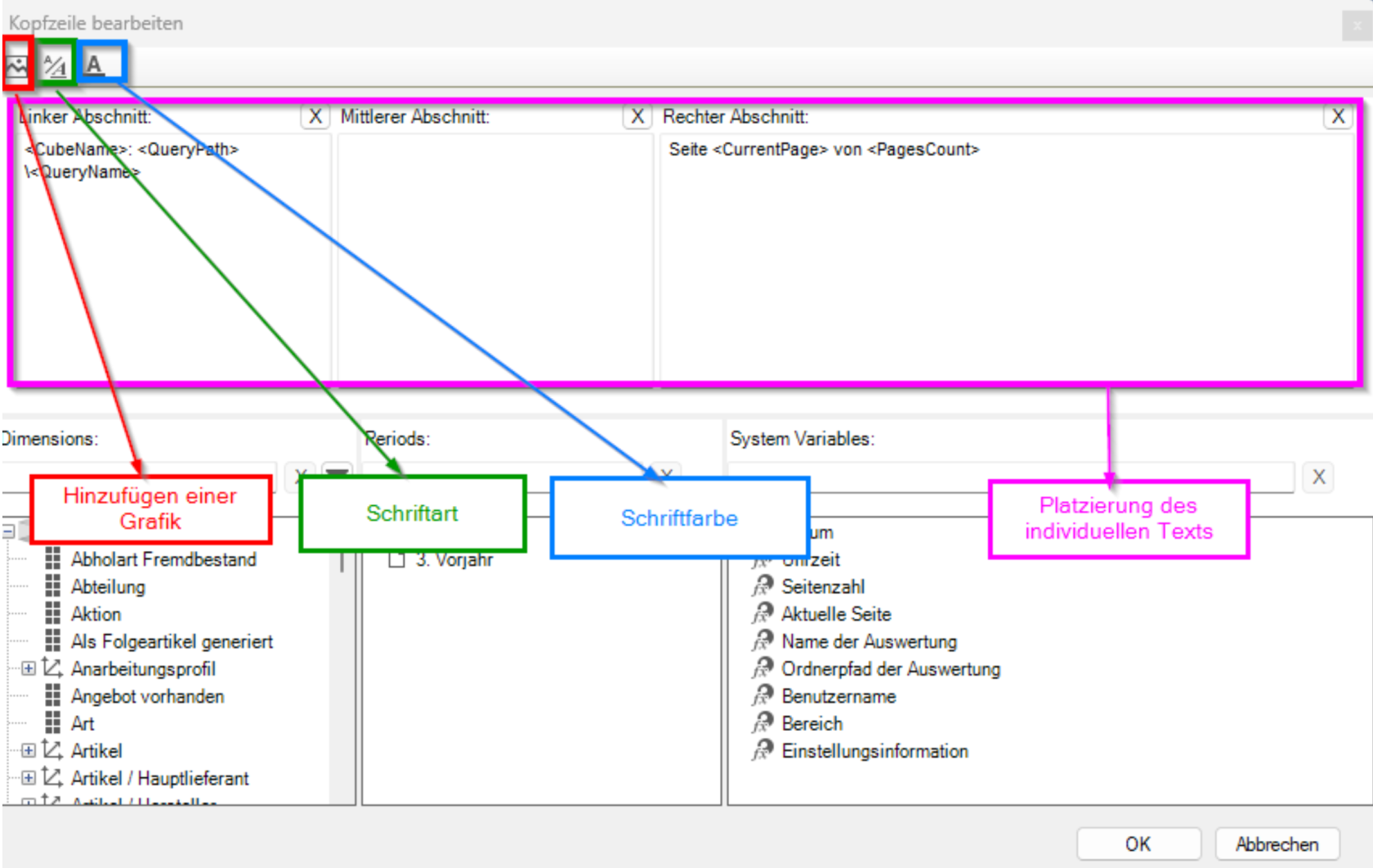
Task: Click the Abbrechen button
Action: click(x=1277, y=844)
